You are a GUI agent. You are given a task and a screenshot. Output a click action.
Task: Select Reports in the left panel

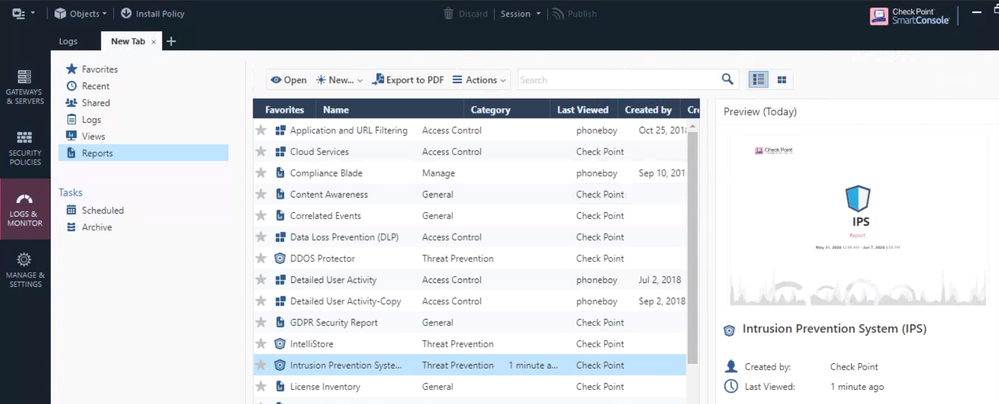click(x=143, y=153)
